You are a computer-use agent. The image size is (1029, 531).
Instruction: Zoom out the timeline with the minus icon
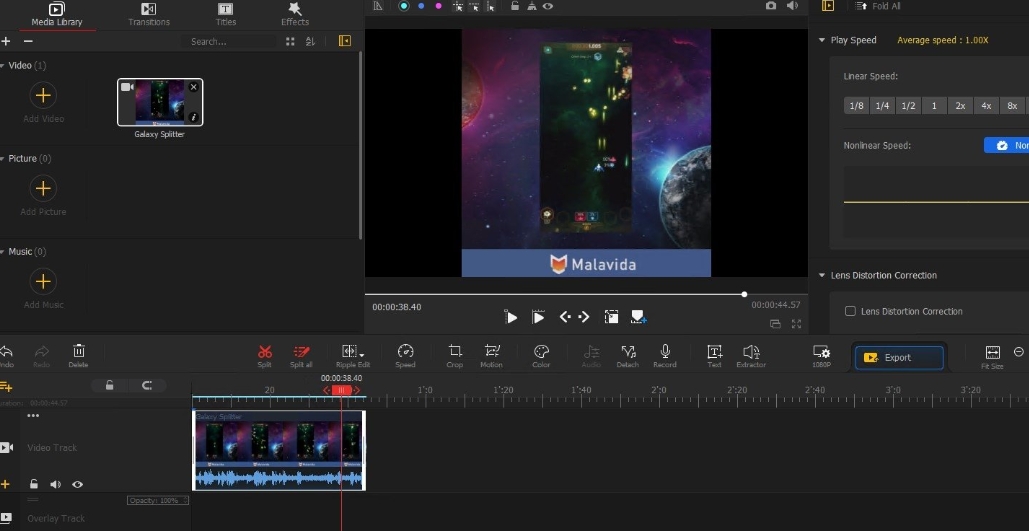click(x=1018, y=352)
